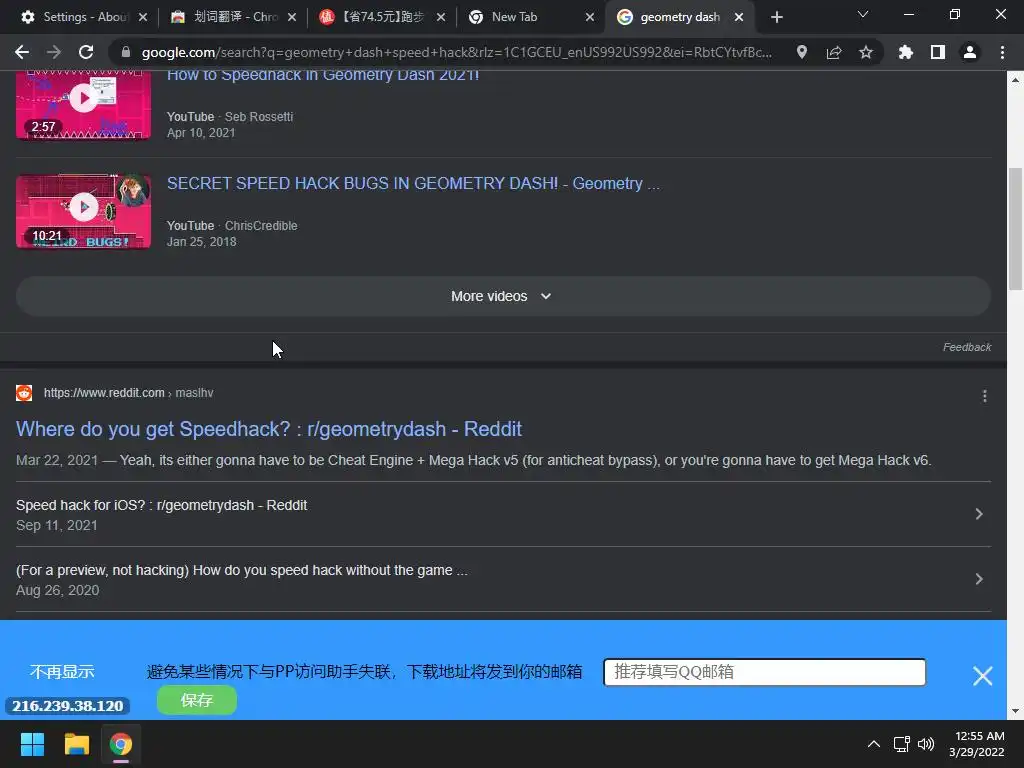
Task: Click the Reddit favicon of the result
Action: point(24,393)
